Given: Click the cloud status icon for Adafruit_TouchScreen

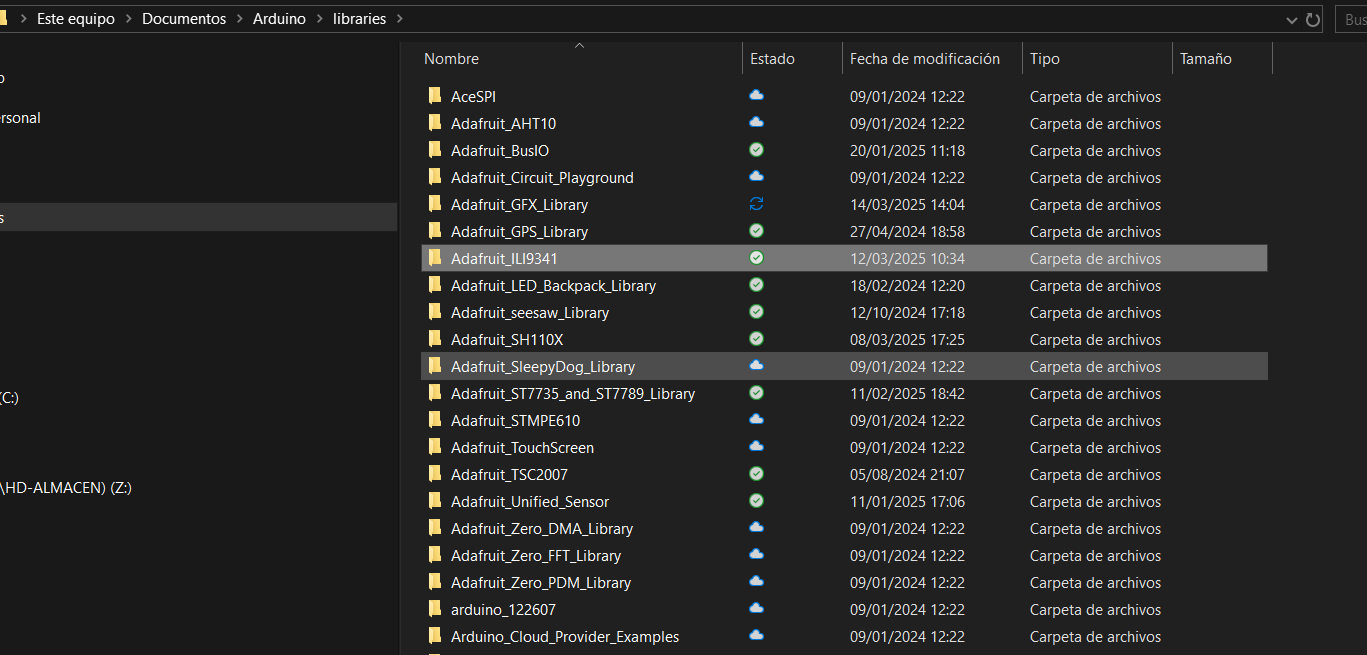Looking at the screenshot, I should 757,446.
